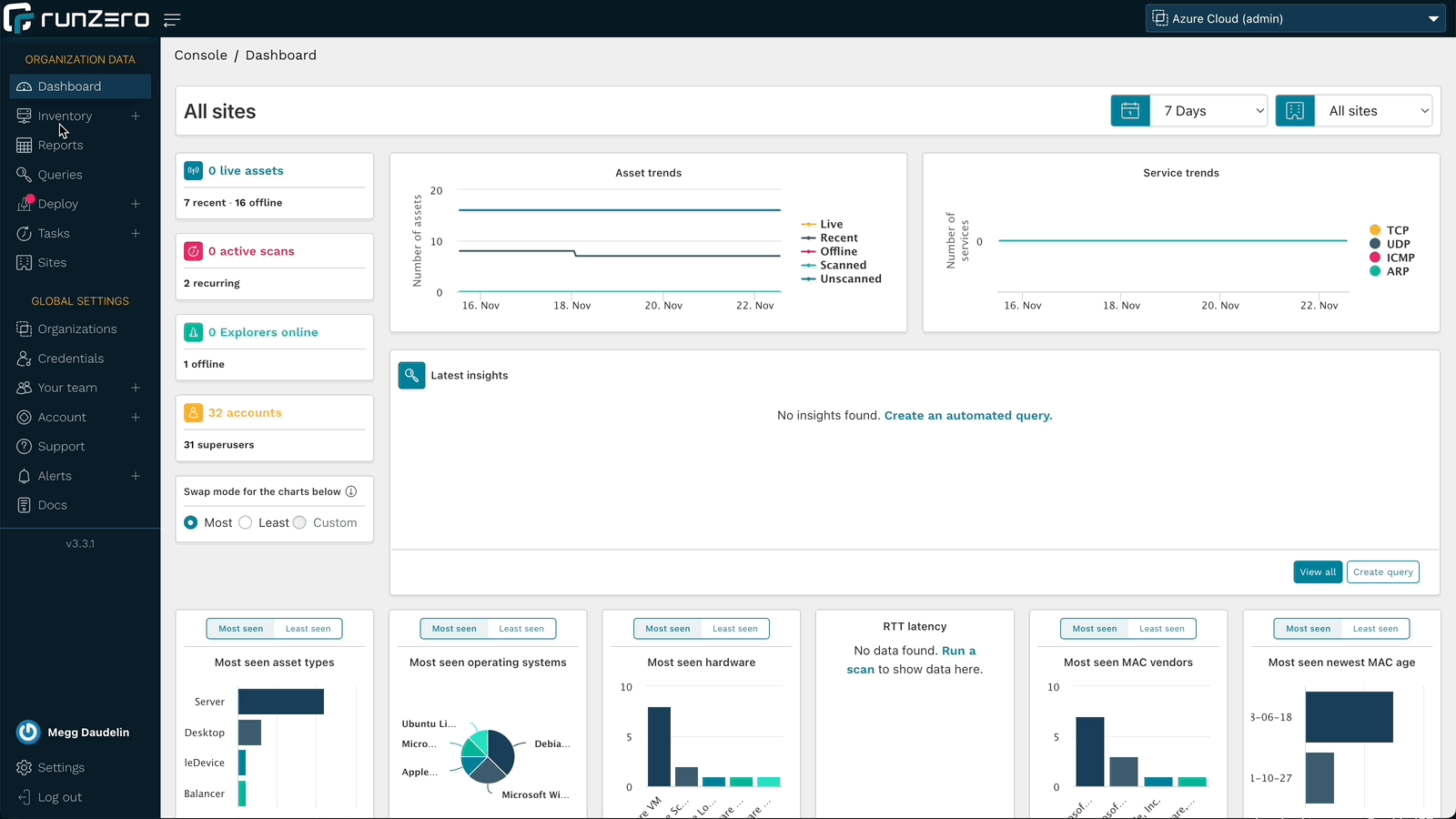Open the Docs section
1456x819 pixels.
51,504
